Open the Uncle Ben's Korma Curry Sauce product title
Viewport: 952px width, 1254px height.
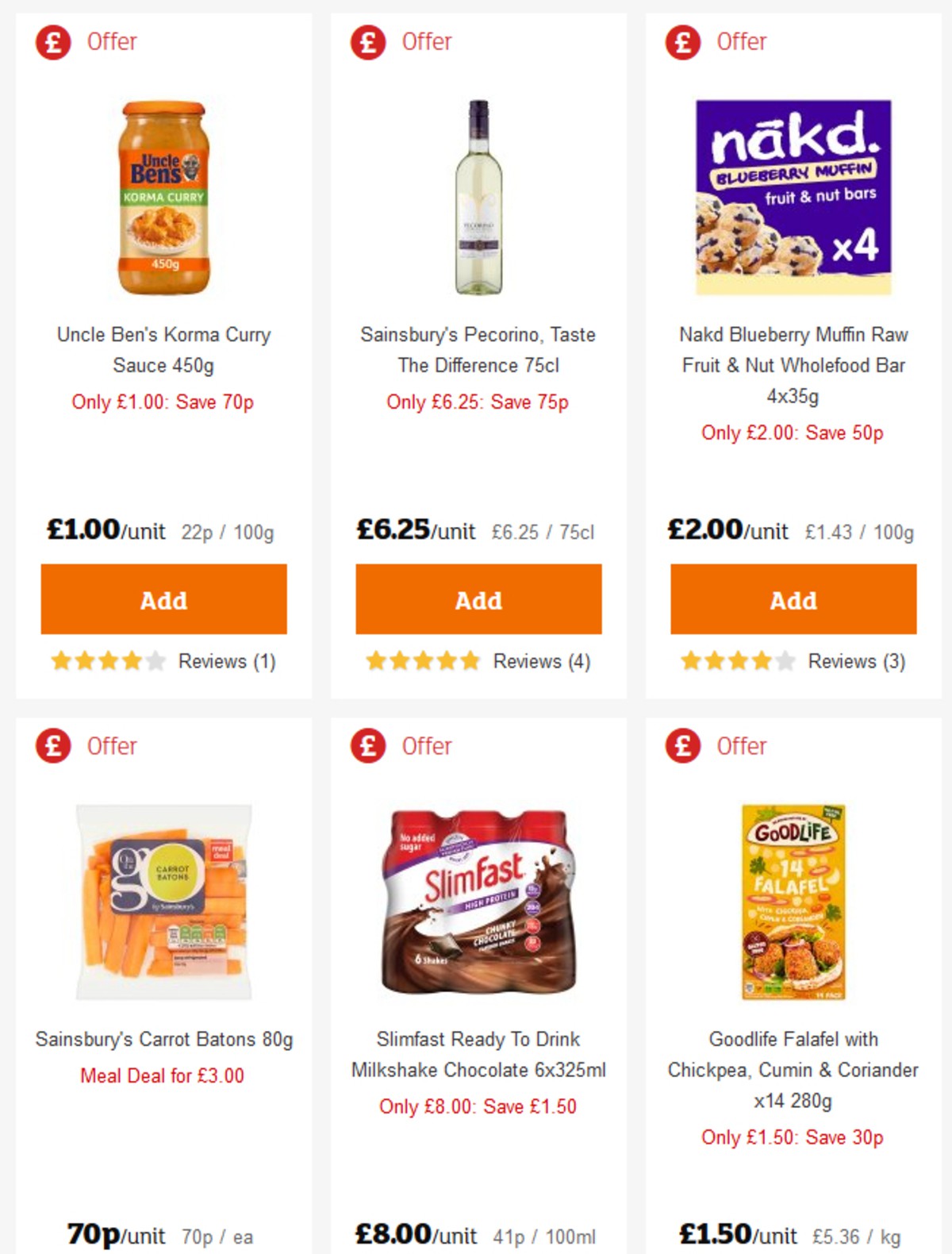click(163, 350)
